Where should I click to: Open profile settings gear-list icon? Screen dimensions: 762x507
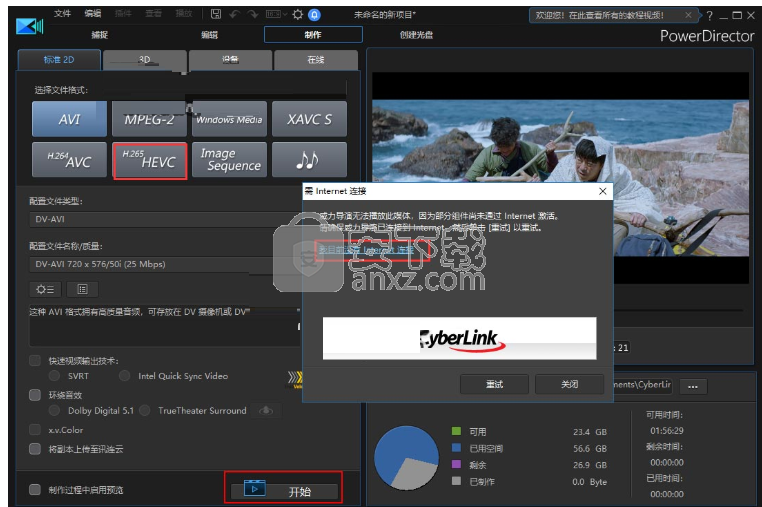[45, 289]
